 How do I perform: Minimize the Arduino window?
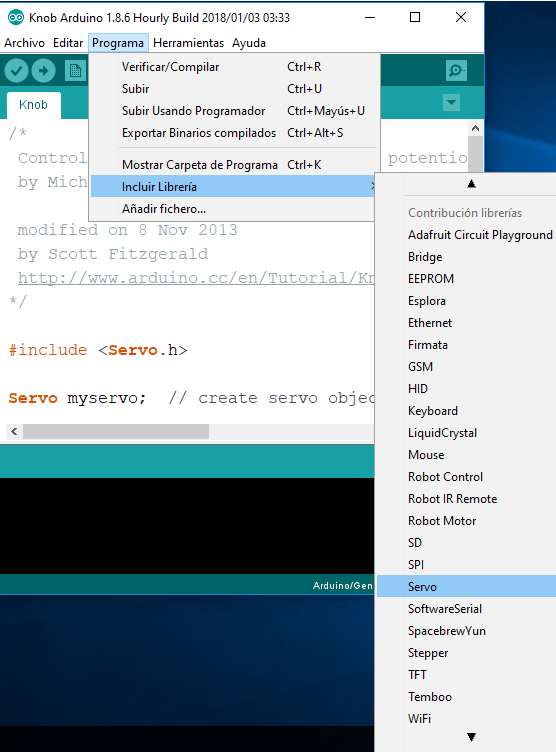pyautogui.click(x=370, y=18)
